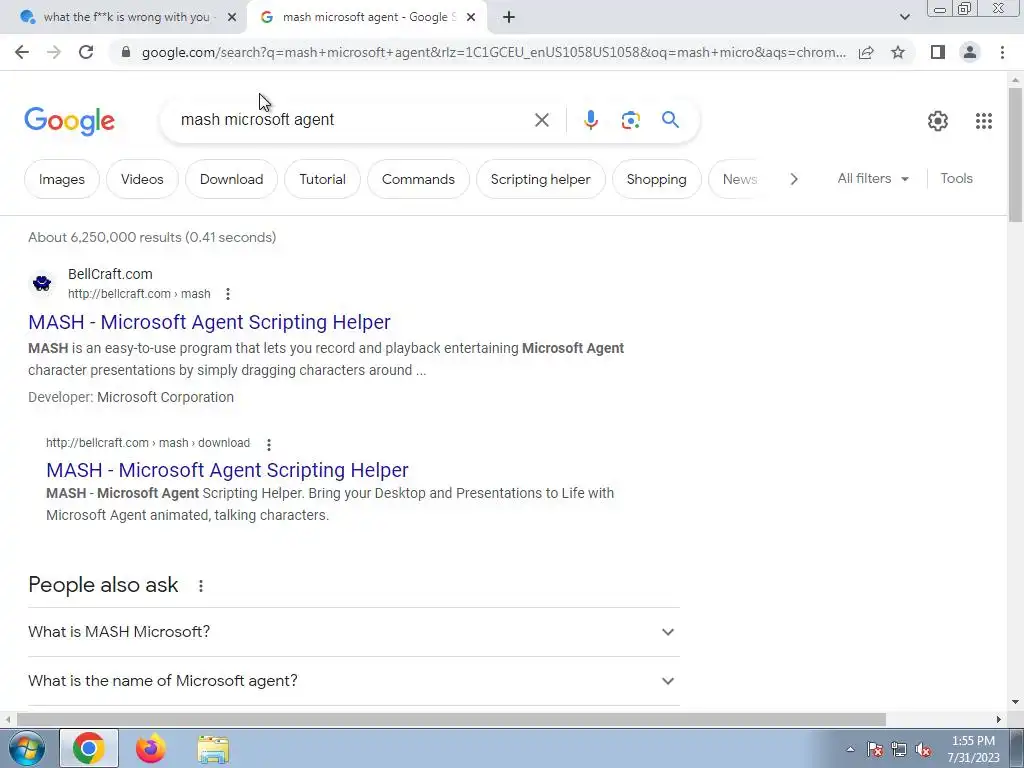Screen dimensions: 1024x768
Task: Open options for the mash download result
Action: (268, 445)
